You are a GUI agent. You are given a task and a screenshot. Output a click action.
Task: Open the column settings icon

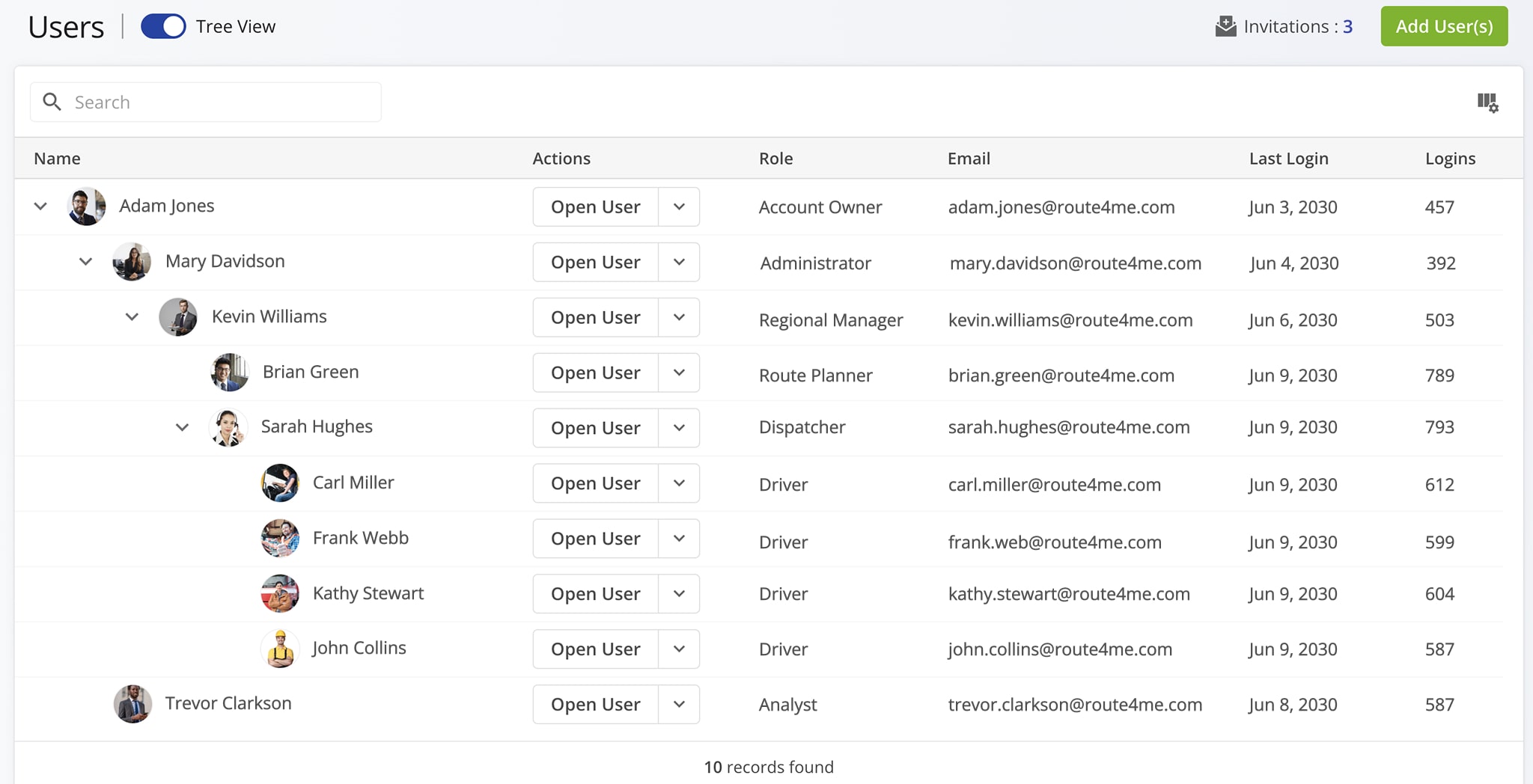coord(1487,102)
